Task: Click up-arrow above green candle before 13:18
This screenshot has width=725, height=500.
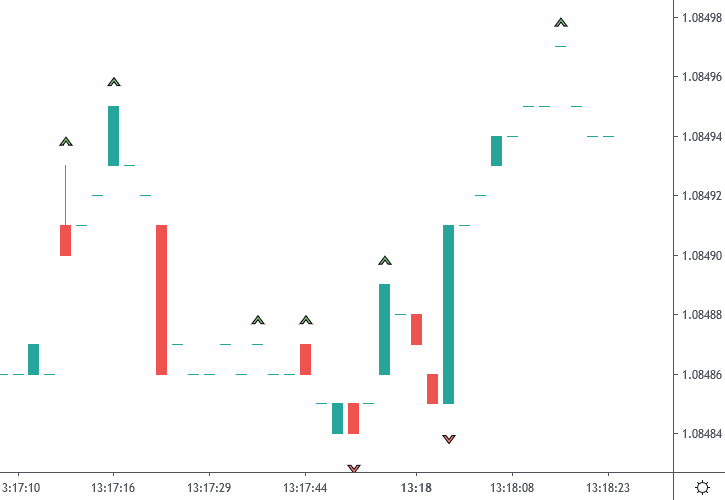Action: pos(385,260)
